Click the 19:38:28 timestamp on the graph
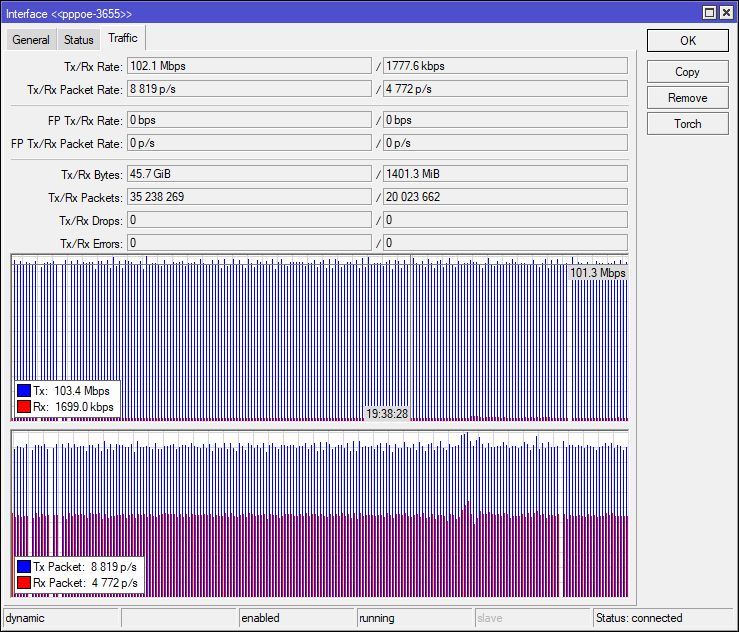739x632 pixels. click(x=386, y=413)
